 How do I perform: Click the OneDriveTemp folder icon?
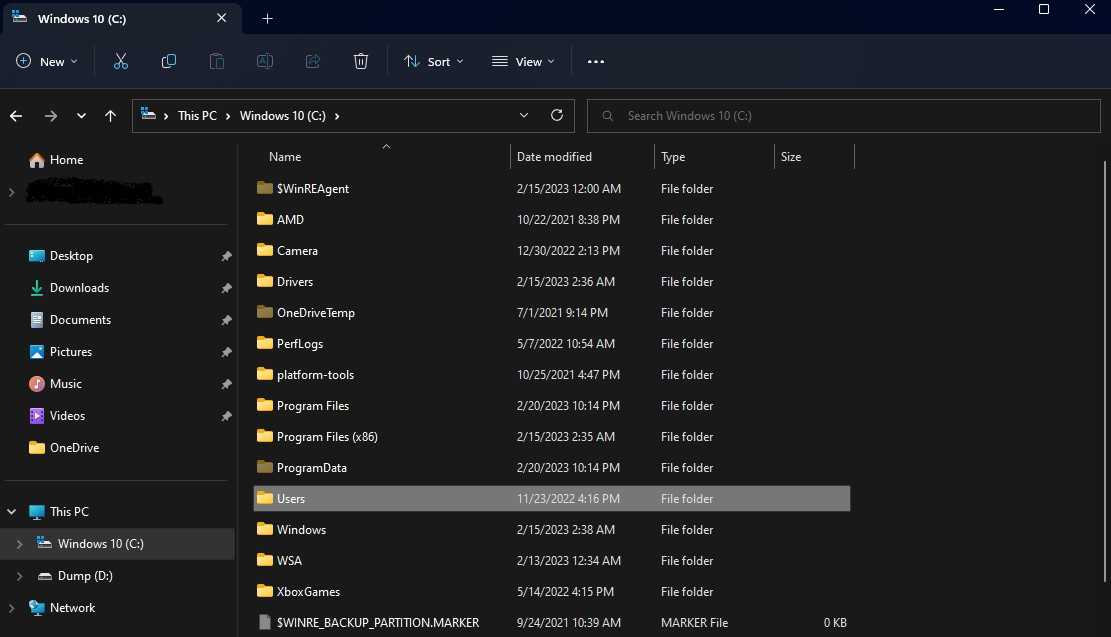pos(264,312)
